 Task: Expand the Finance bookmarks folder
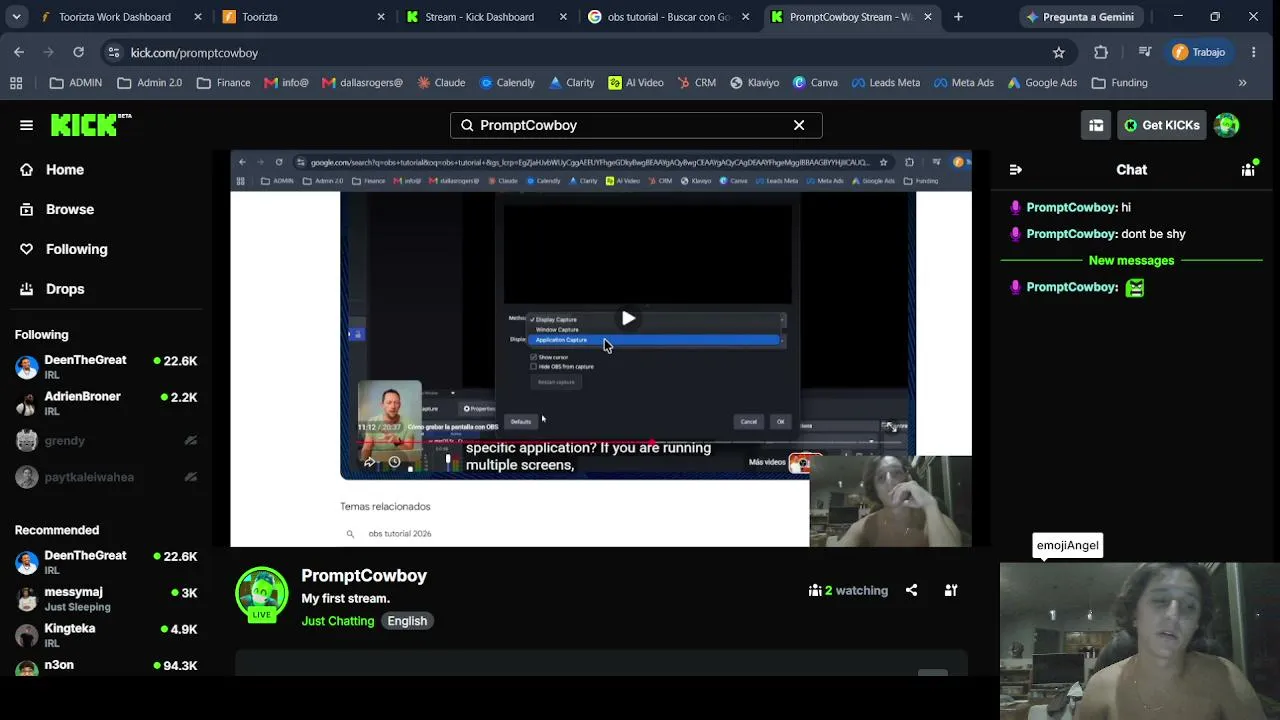click(x=223, y=83)
